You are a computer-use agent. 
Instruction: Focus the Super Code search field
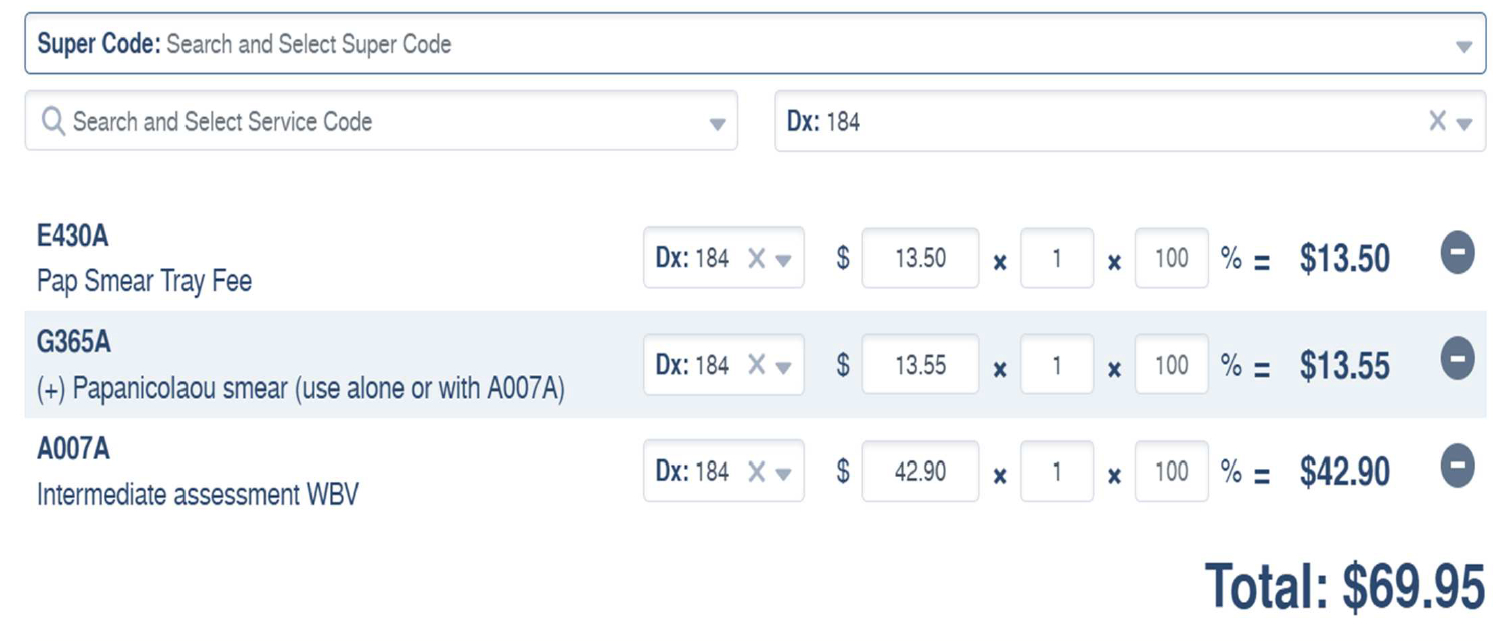click(755, 44)
